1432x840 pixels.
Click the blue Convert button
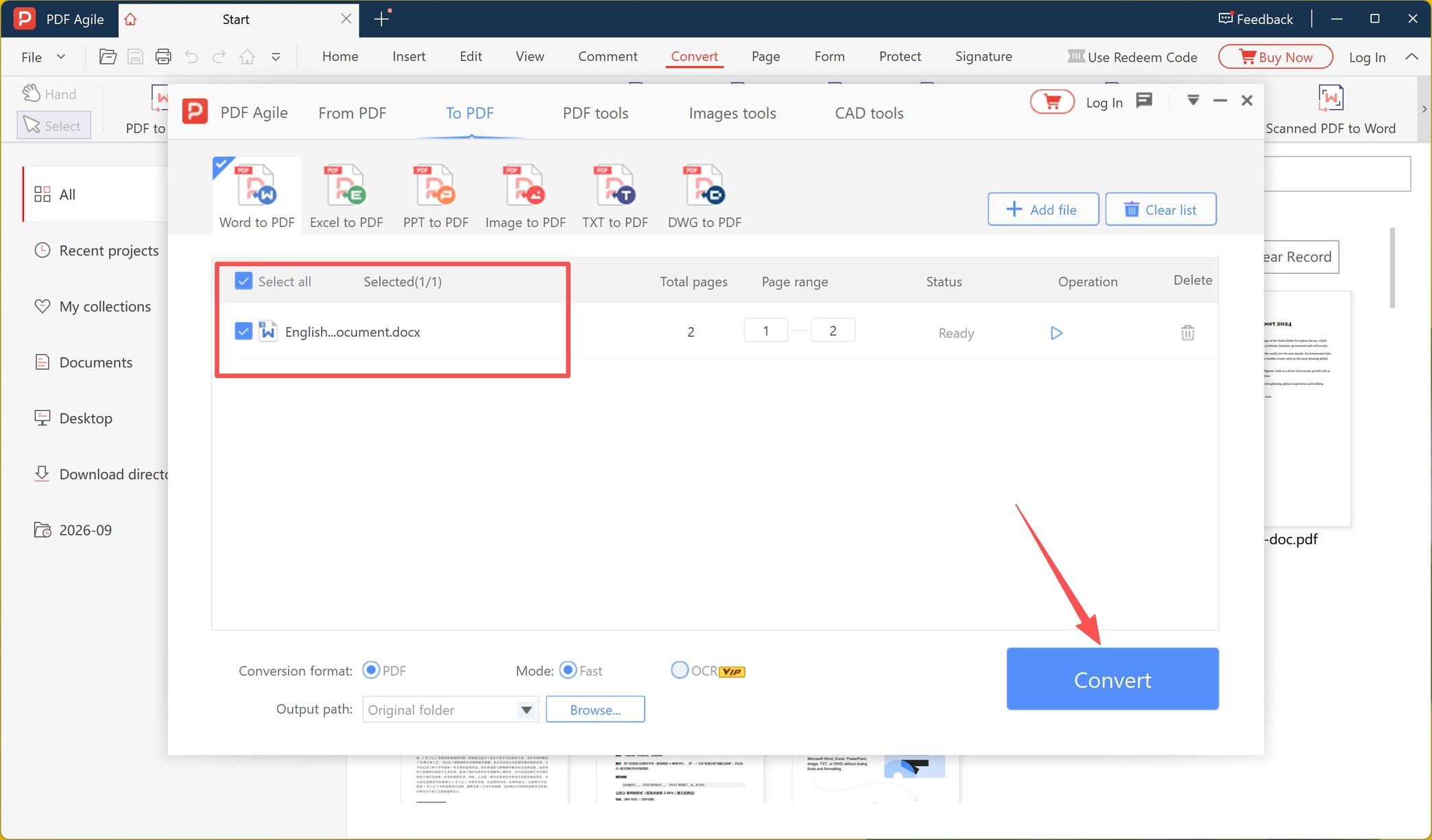(1112, 679)
